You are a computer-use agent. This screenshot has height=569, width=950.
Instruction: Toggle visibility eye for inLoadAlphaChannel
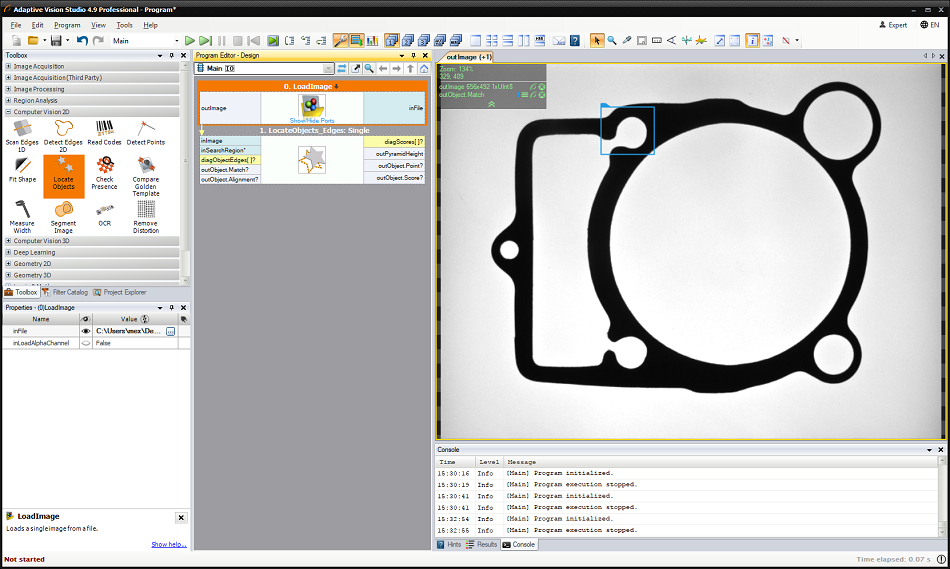86,343
